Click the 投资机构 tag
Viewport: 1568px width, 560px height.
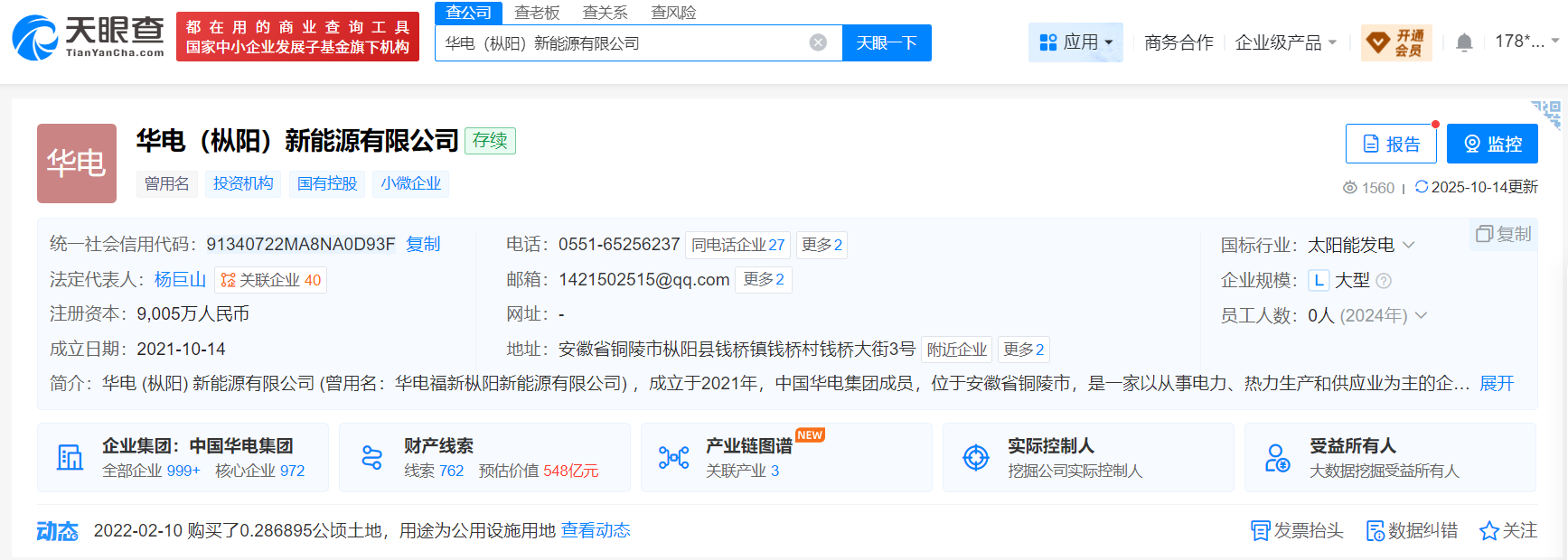243,183
